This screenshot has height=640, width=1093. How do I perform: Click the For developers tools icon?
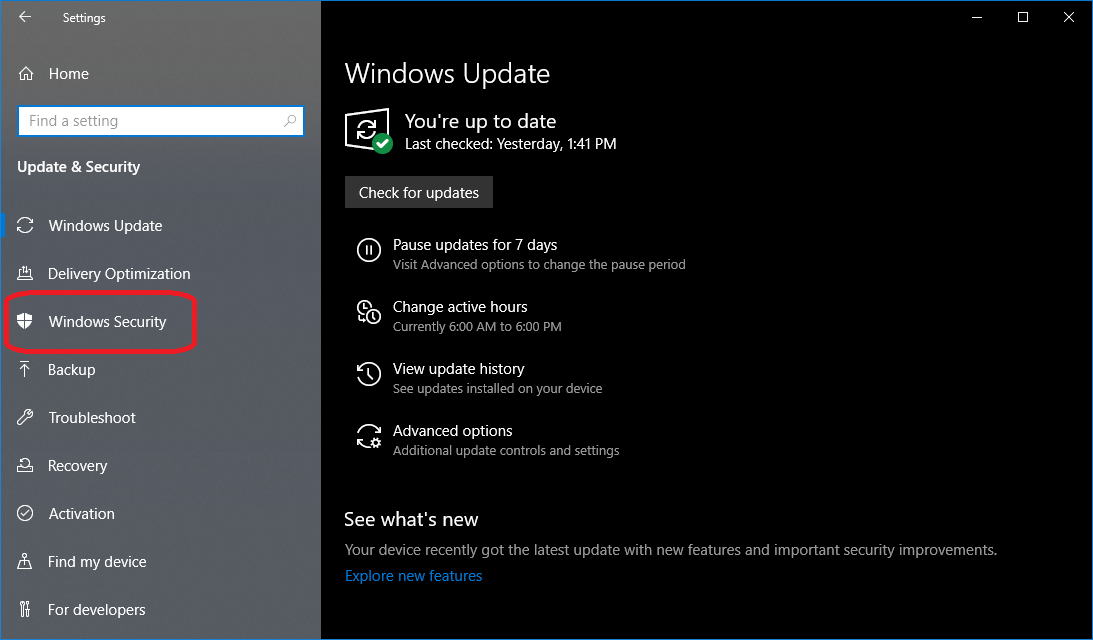click(x=25, y=609)
